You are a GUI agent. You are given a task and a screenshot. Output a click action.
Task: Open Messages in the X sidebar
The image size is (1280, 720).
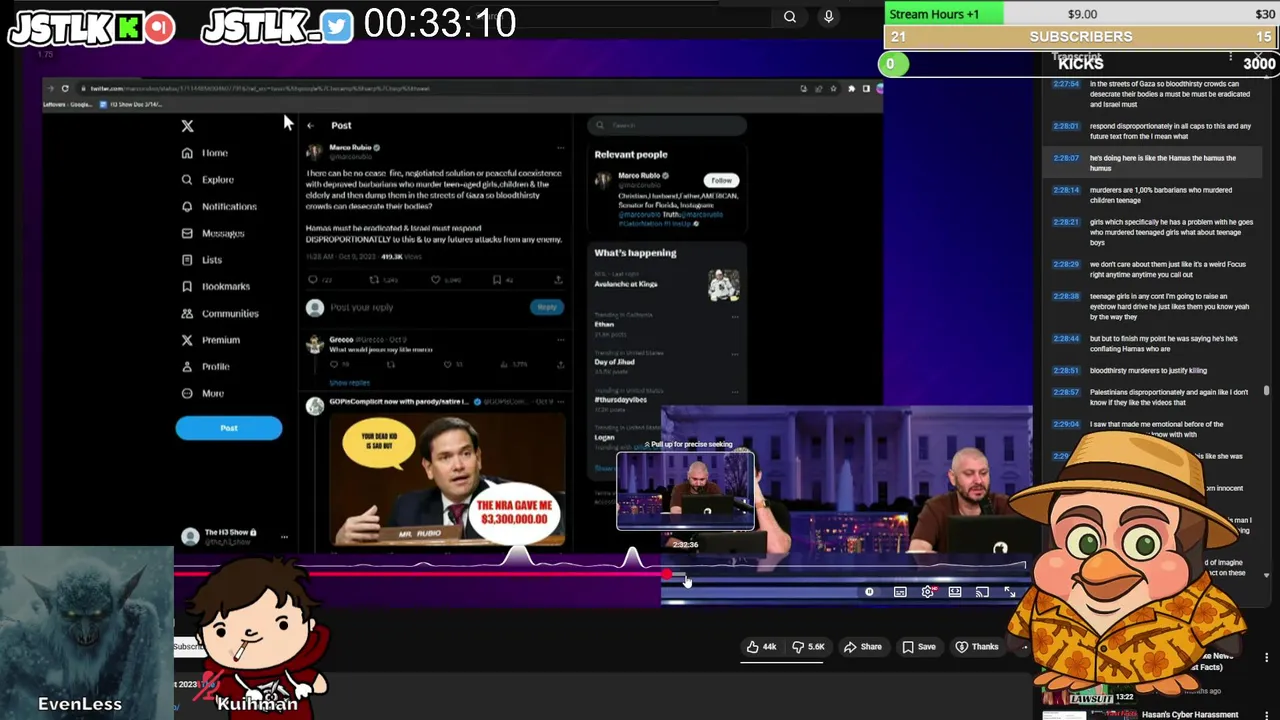click(212, 233)
